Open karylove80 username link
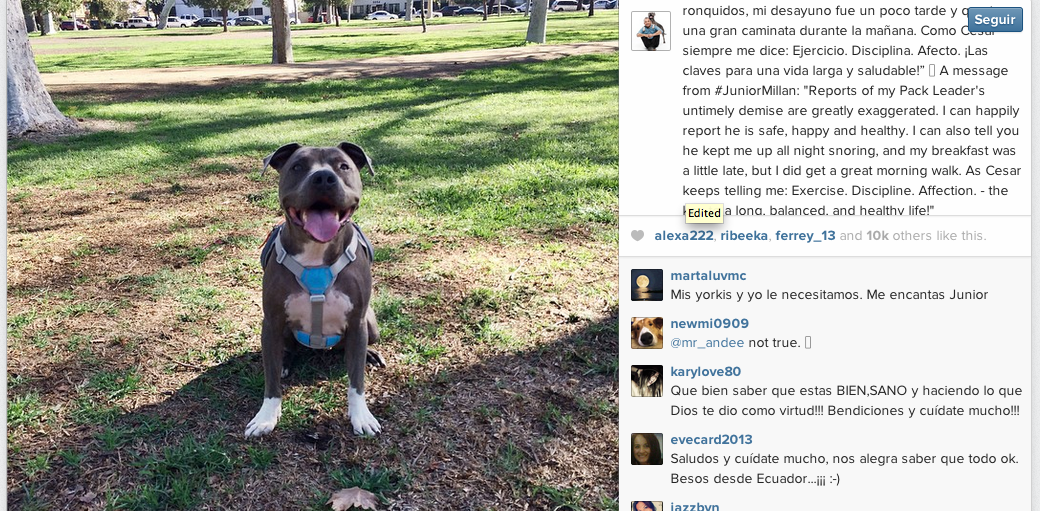This screenshot has width=1040, height=511. (x=706, y=372)
